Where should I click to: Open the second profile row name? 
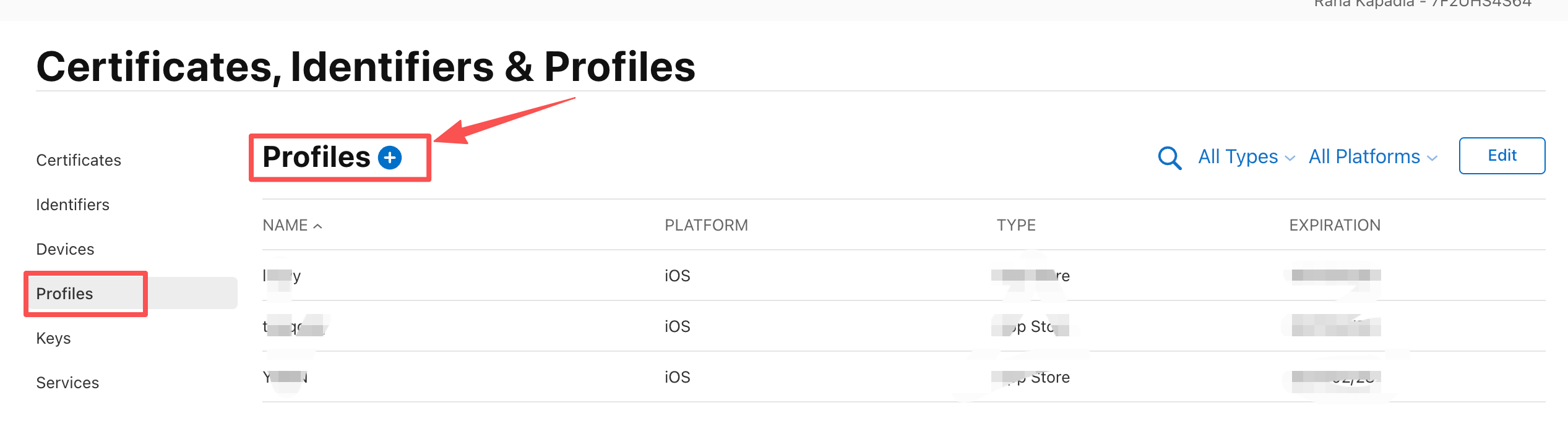point(293,326)
